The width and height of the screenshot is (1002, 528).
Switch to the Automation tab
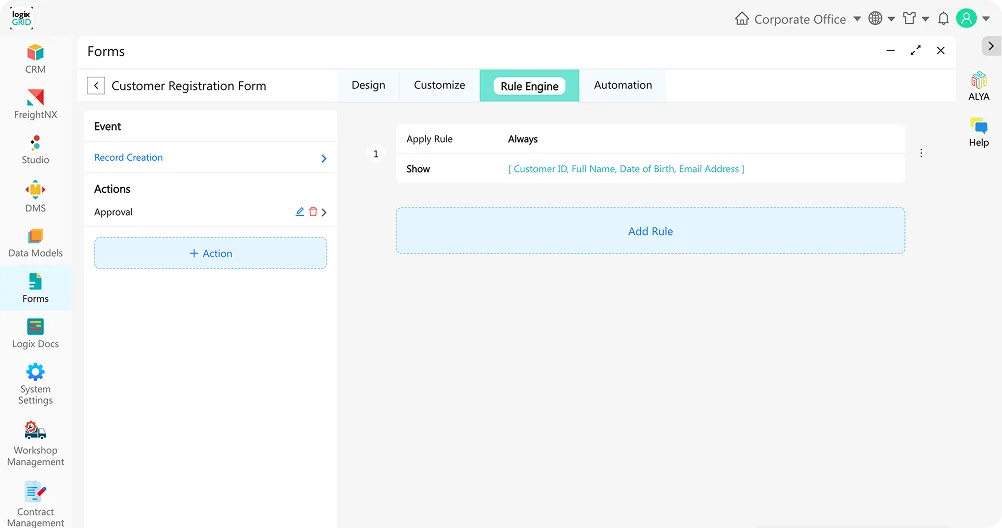point(623,86)
